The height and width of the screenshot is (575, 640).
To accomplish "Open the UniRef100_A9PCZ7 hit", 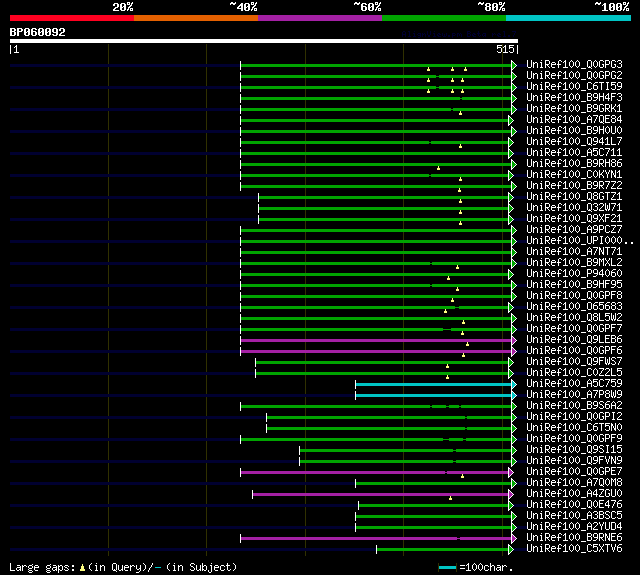I will pyautogui.click(x=574, y=230).
